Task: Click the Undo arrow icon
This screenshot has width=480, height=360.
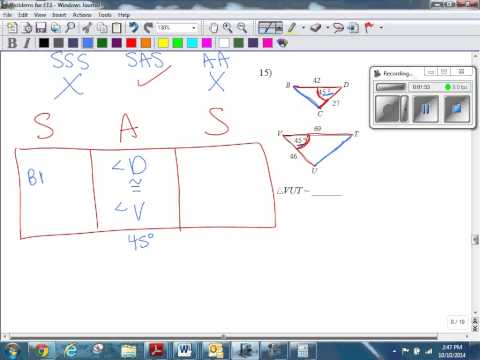Action: pos(134,28)
